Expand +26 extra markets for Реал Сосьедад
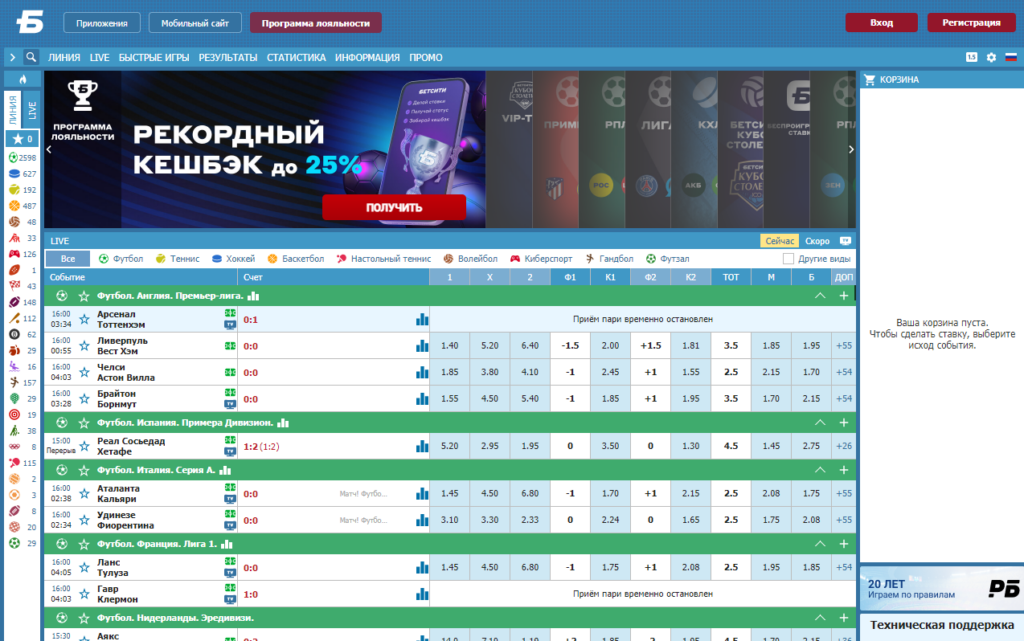This screenshot has width=1024, height=641. click(x=844, y=446)
